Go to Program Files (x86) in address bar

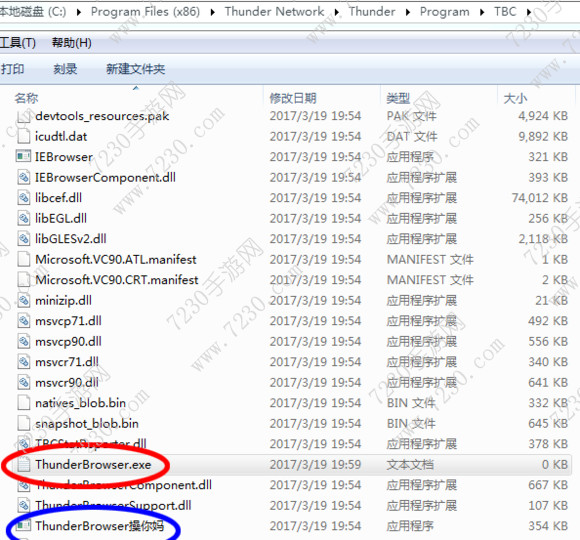pos(145,12)
